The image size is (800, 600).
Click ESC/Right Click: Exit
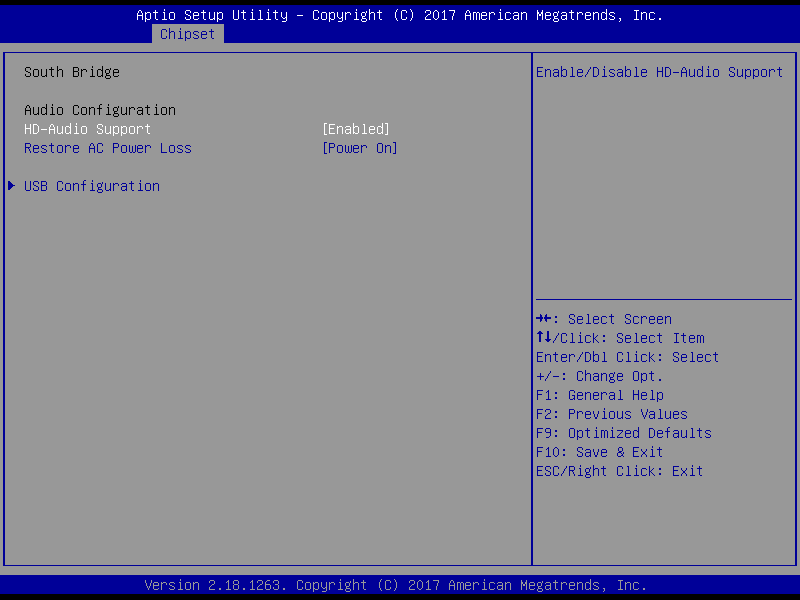[x=619, y=471]
